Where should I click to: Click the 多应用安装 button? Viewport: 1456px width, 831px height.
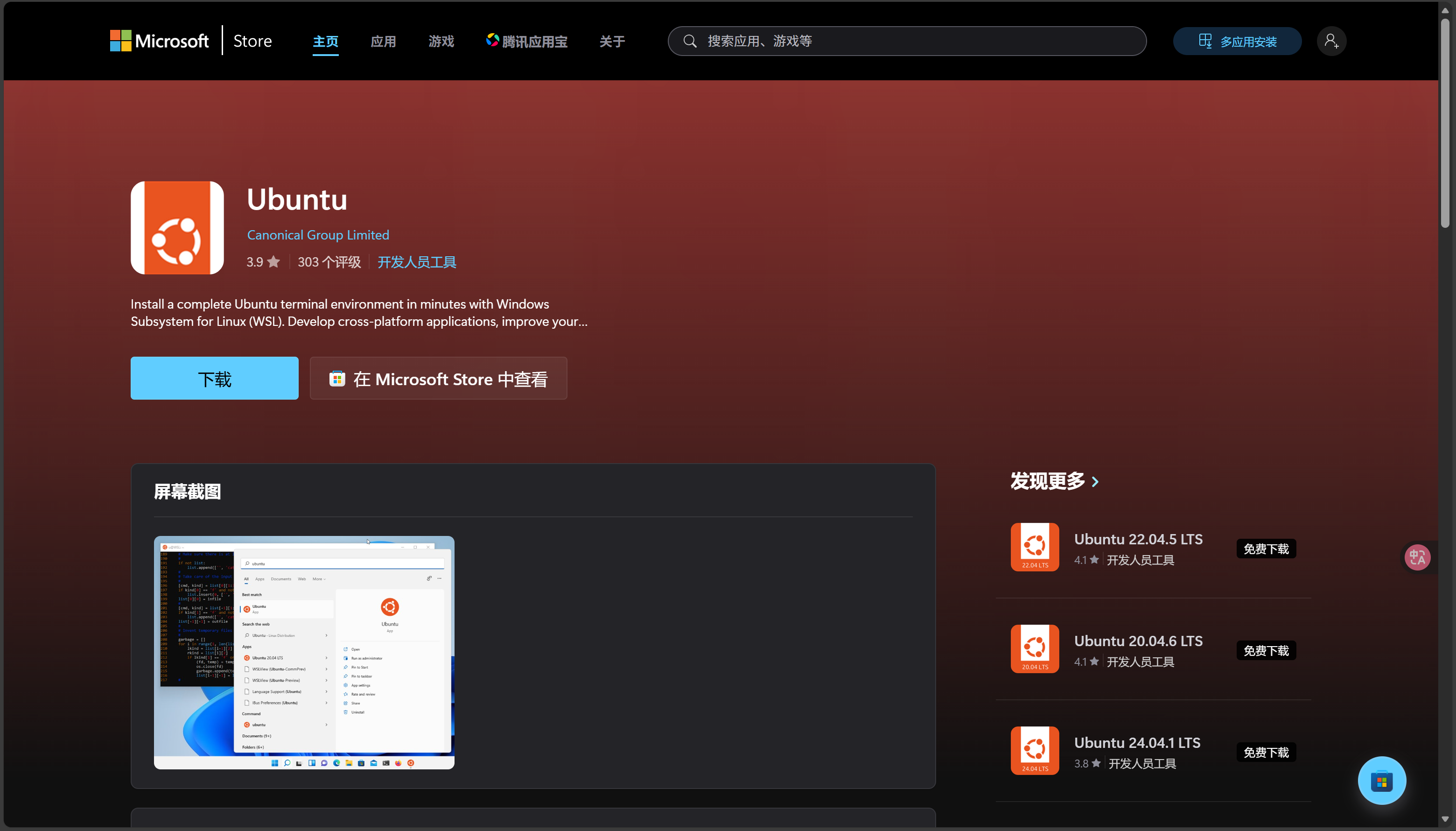(x=1237, y=41)
